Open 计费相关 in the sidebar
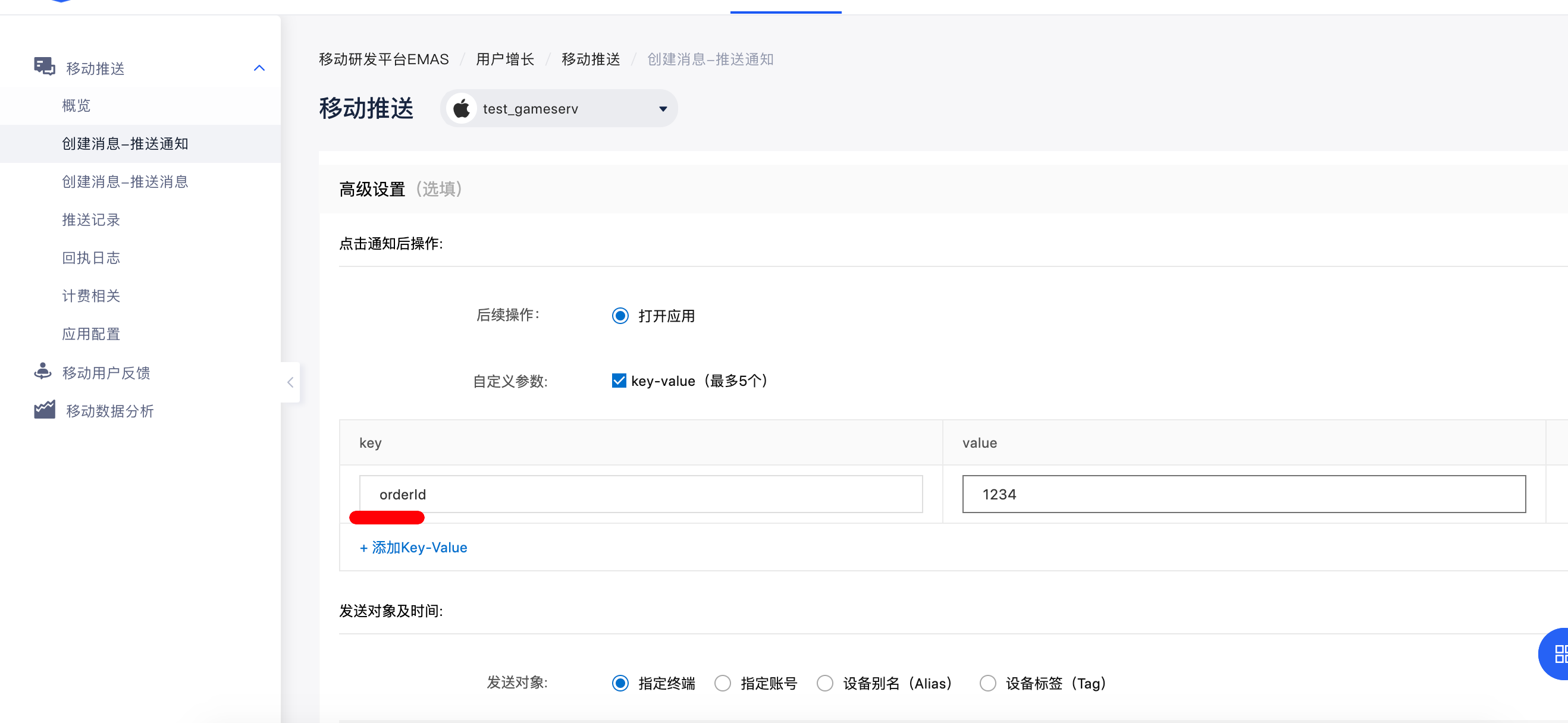 90,296
